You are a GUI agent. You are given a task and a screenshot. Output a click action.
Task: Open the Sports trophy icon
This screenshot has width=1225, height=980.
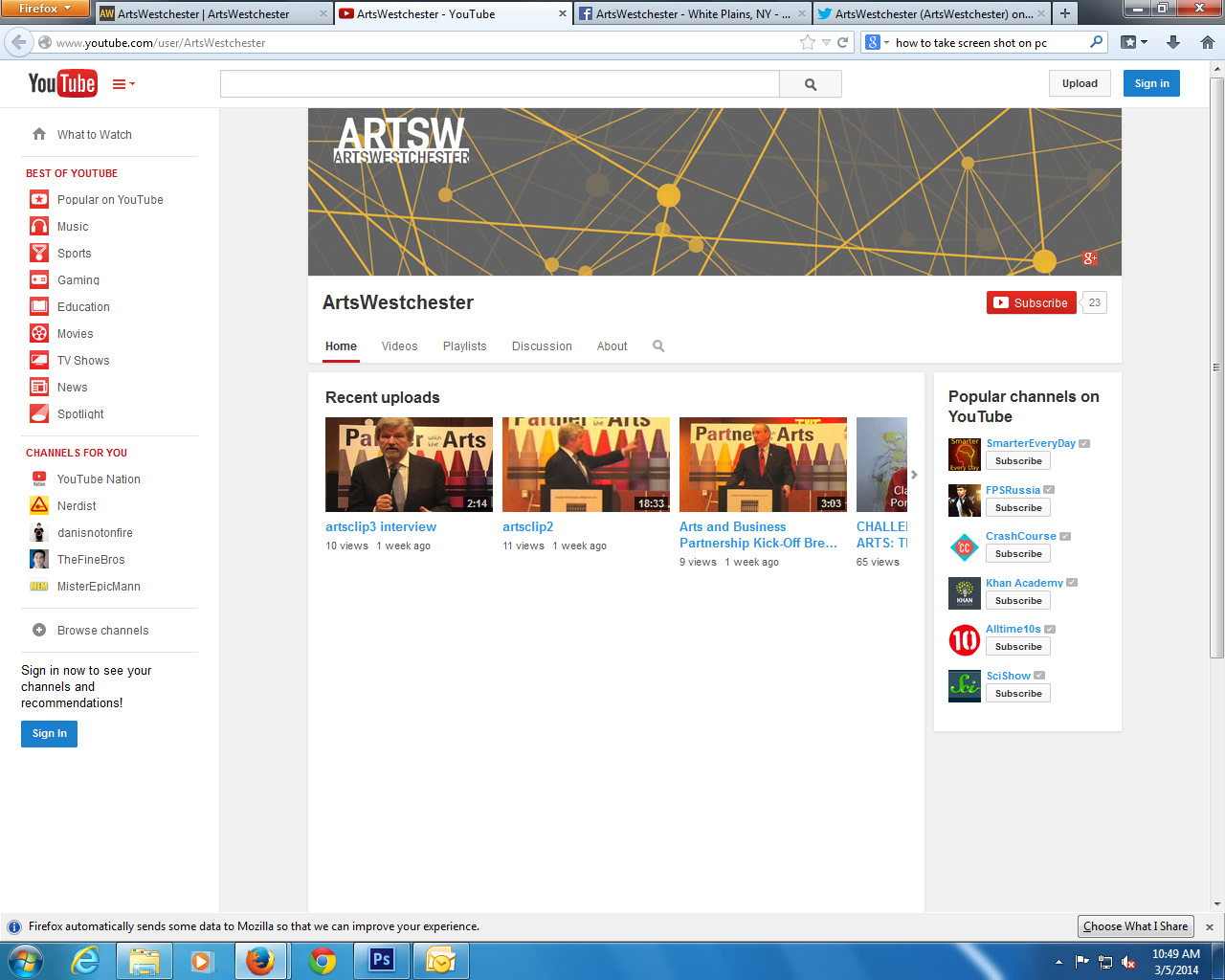coord(39,253)
